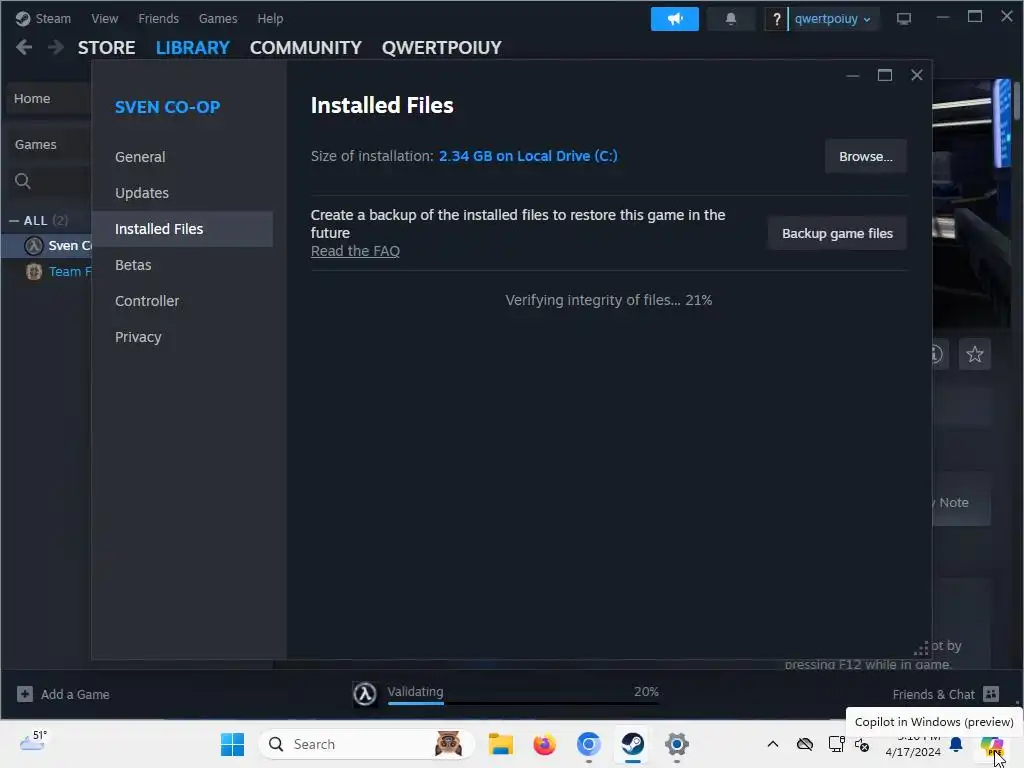The height and width of the screenshot is (768, 1024).
Task: Click the question mark help icon
Action: (776, 19)
